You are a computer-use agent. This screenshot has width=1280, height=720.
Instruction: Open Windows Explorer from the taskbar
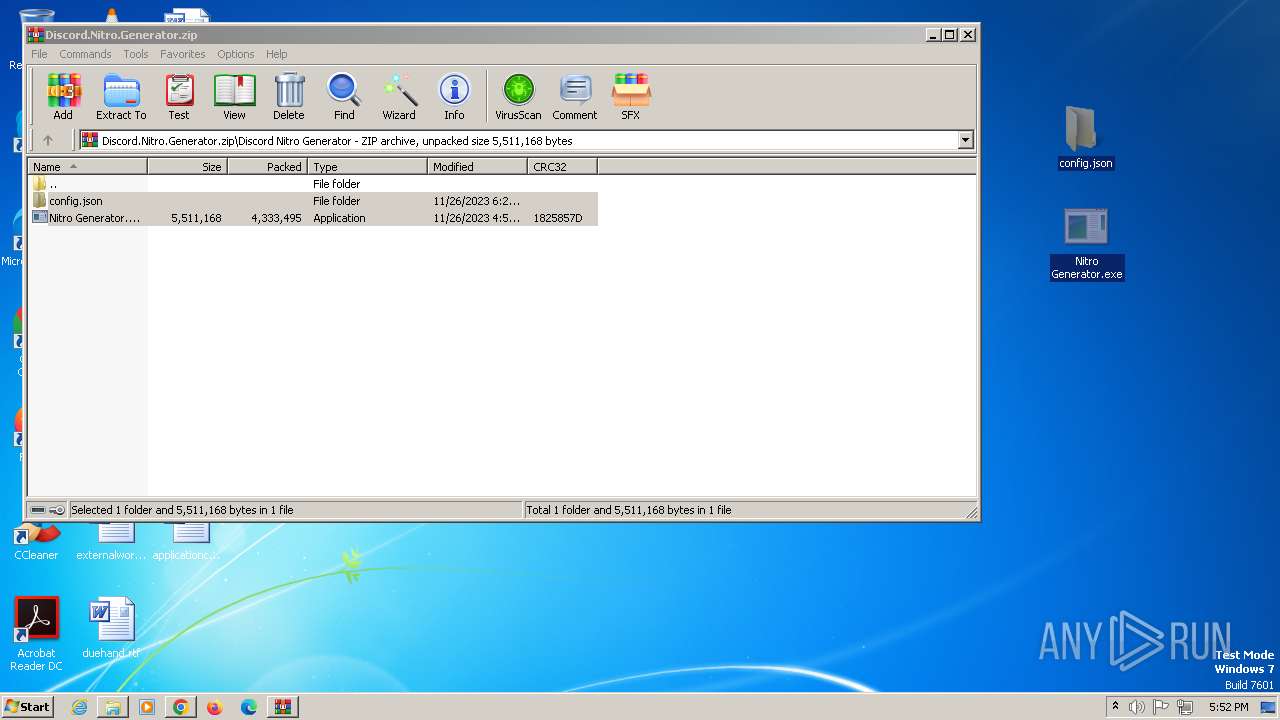(x=113, y=707)
